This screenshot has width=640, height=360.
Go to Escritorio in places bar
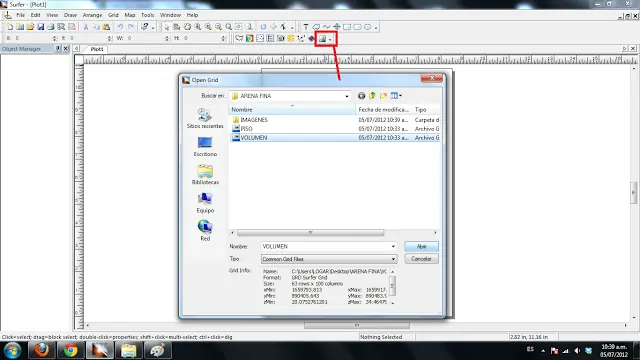[x=205, y=147]
